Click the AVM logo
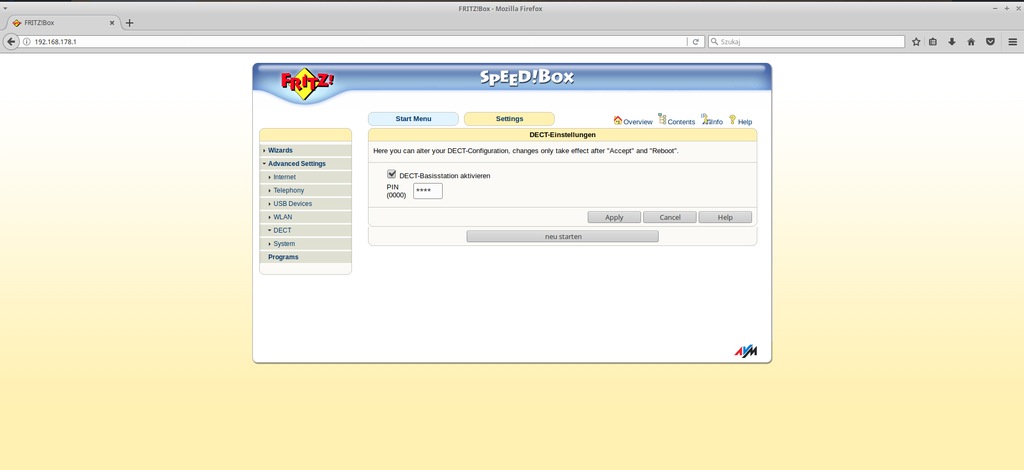1024x470 pixels. [x=745, y=351]
